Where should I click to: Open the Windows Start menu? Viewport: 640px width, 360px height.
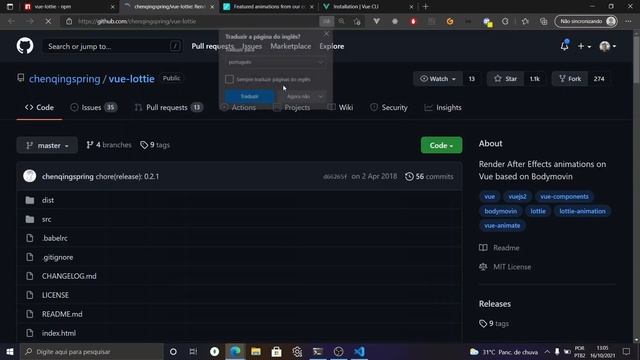pyautogui.click(x=10, y=351)
